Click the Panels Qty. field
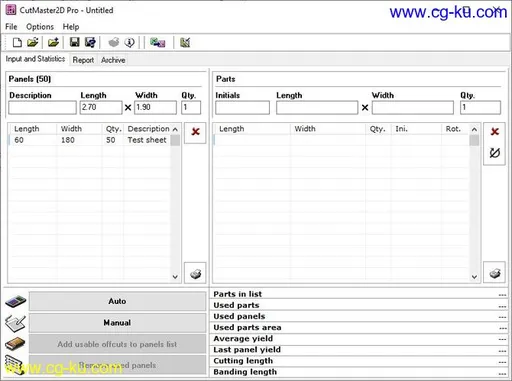 click(x=191, y=108)
